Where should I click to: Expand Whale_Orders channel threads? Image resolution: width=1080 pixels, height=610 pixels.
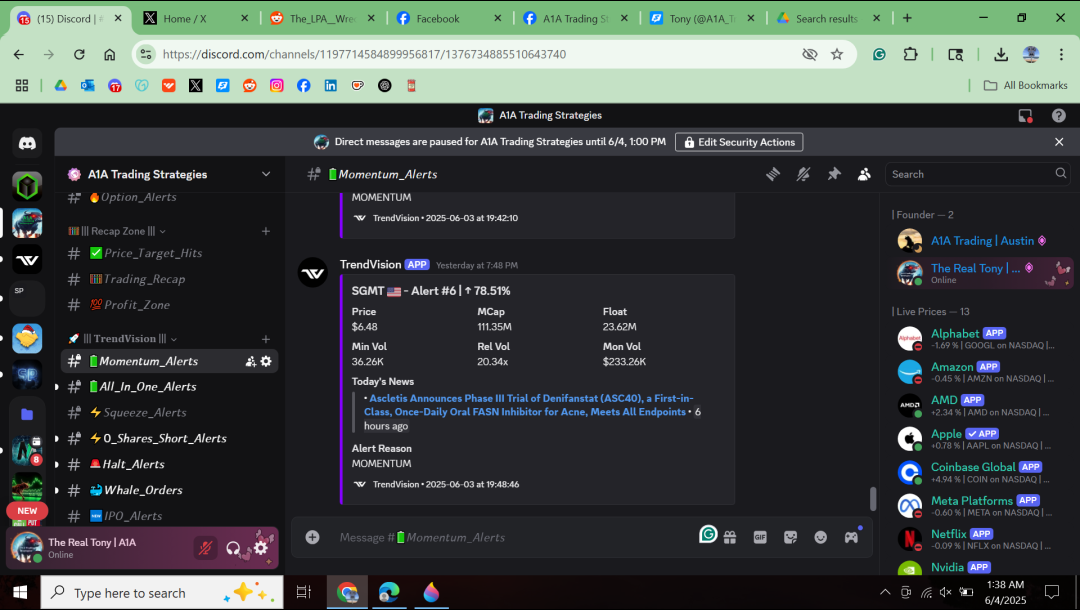pos(57,490)
